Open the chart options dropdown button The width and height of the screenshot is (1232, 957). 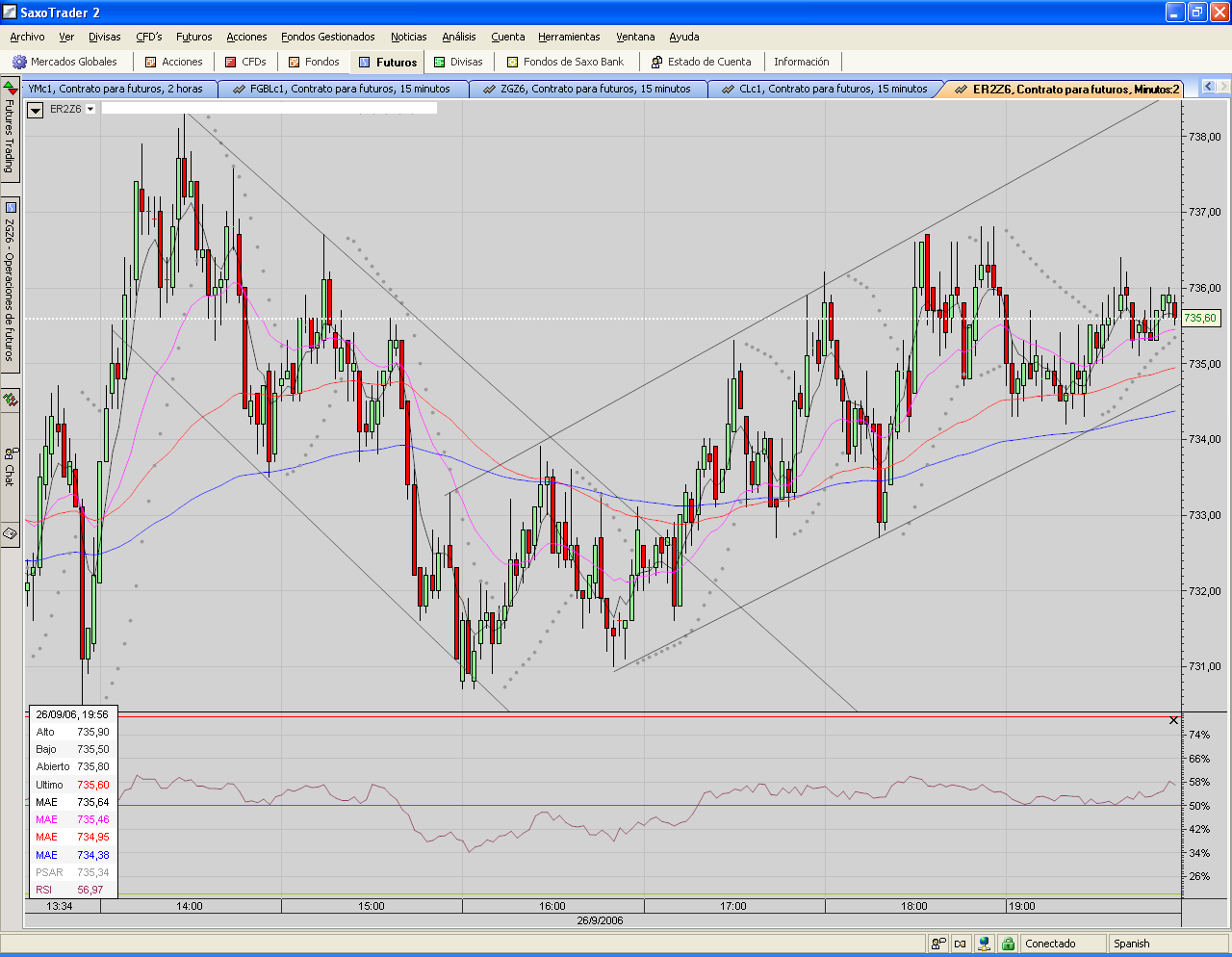click(36, 110)
